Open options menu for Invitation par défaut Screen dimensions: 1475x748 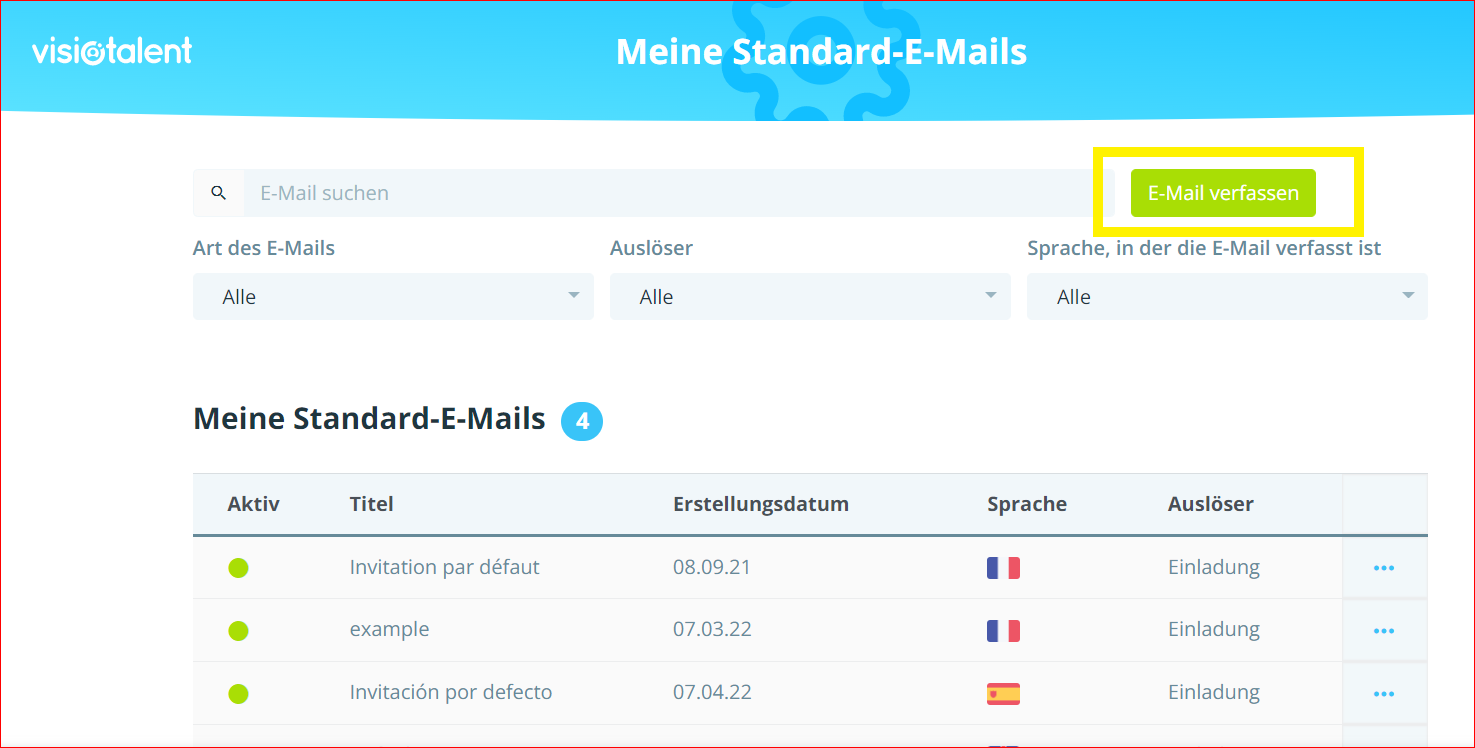1384,568
